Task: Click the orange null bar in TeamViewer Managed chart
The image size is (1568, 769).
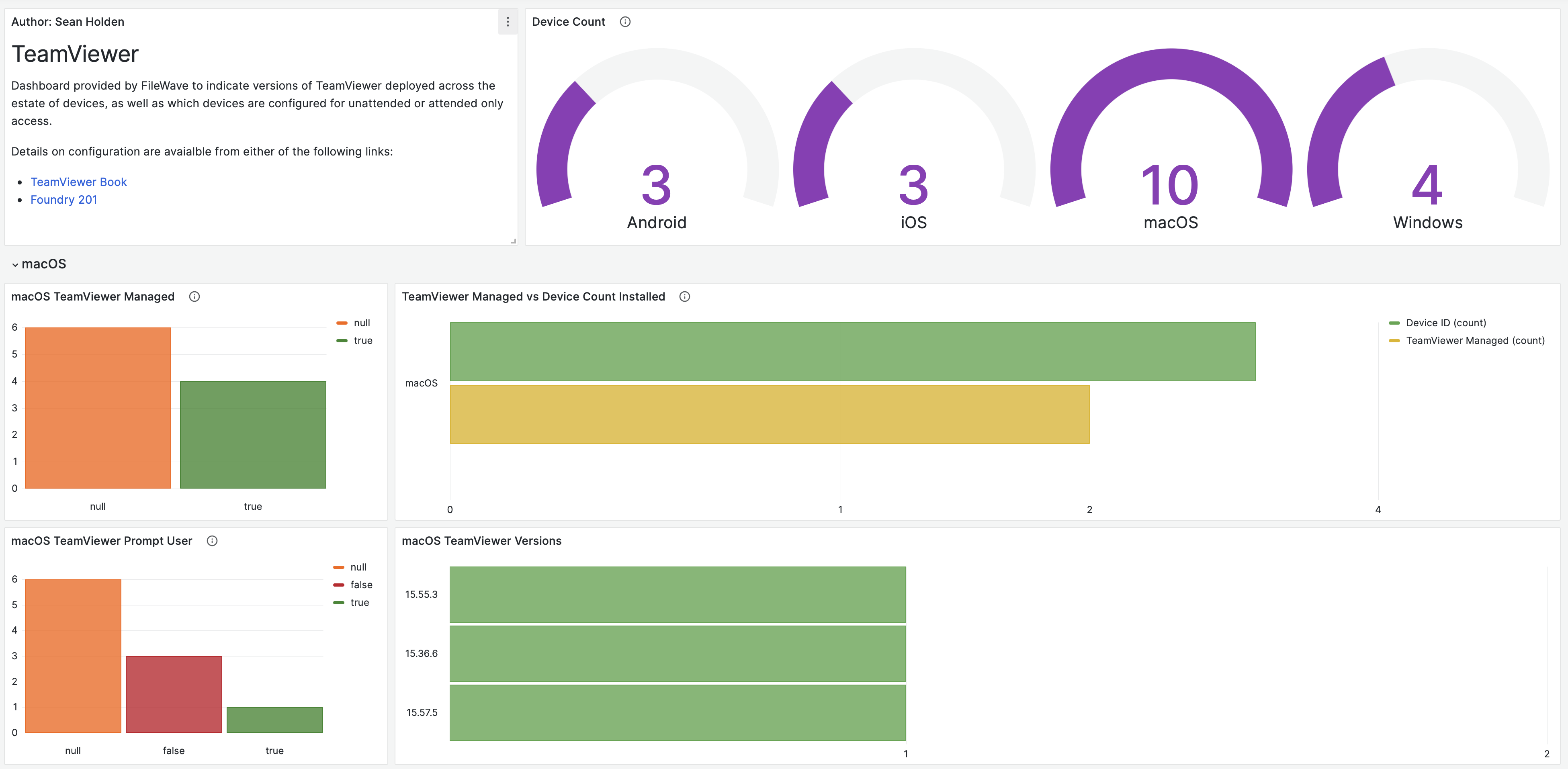Action: point(98,408)
